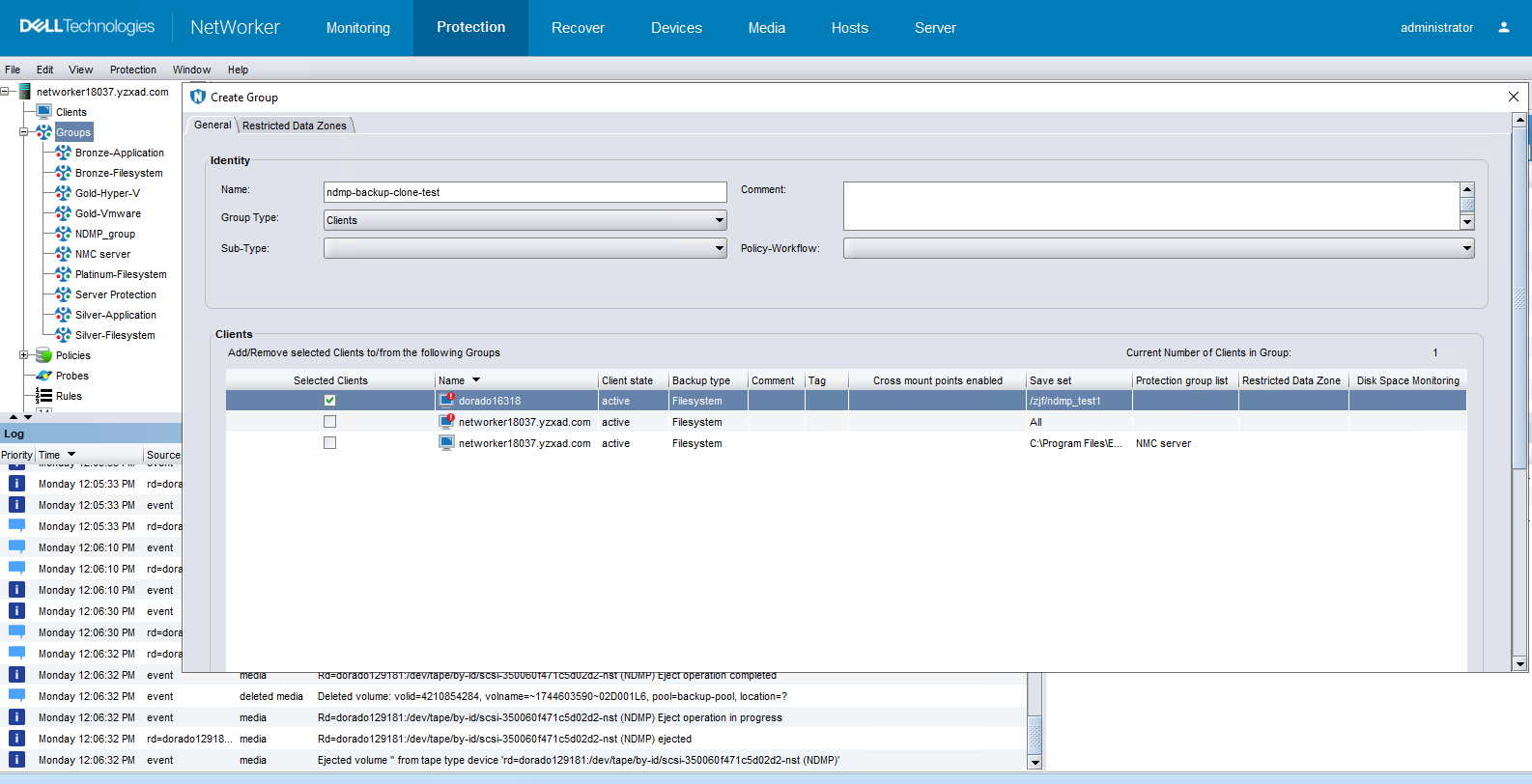Open the Sub-Type dropdown
This screenshot has height=784, width=1532.
point(525,248)
